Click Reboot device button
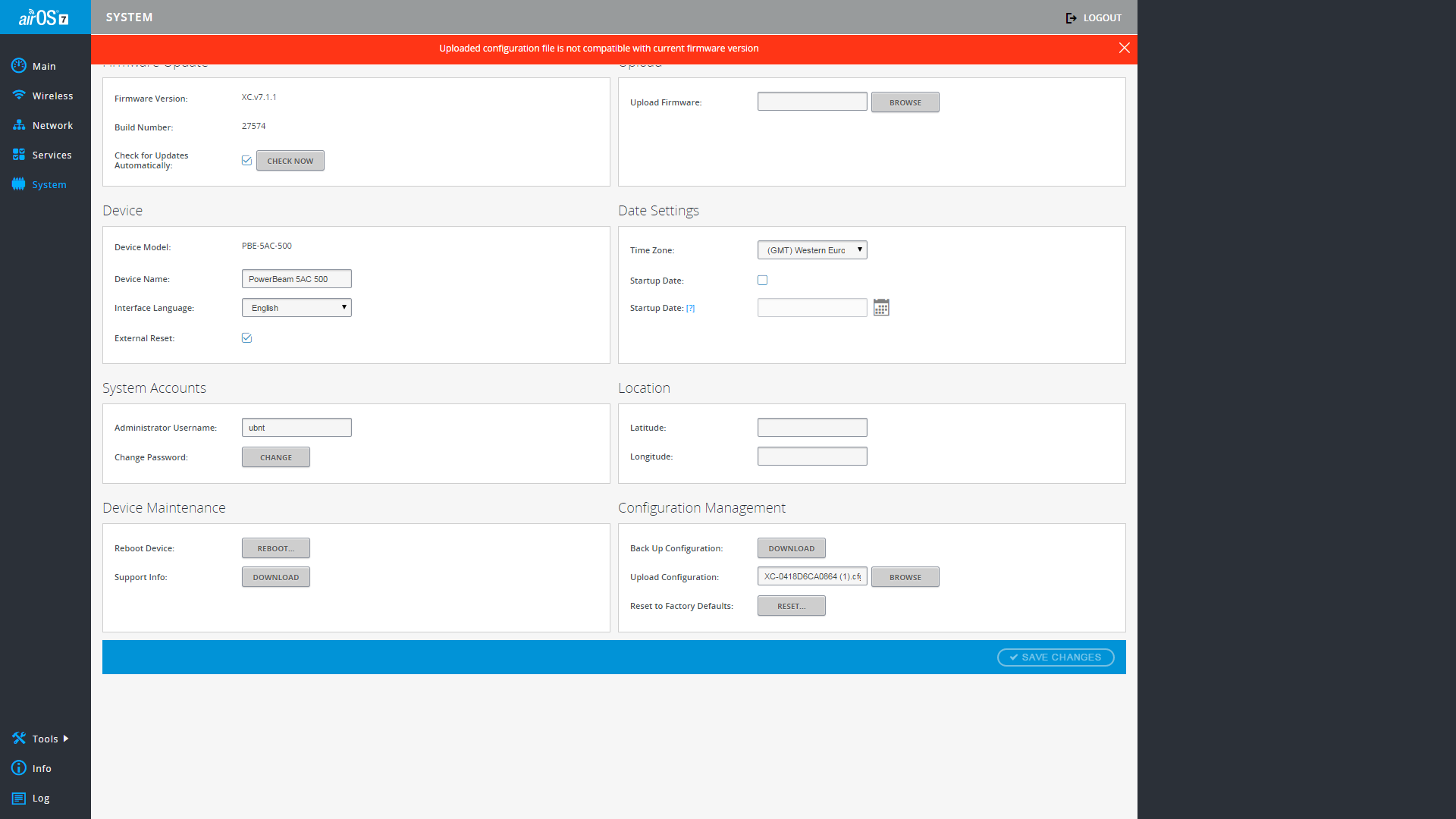This screenshot has height=819, width=1456. tap(275, 548)
